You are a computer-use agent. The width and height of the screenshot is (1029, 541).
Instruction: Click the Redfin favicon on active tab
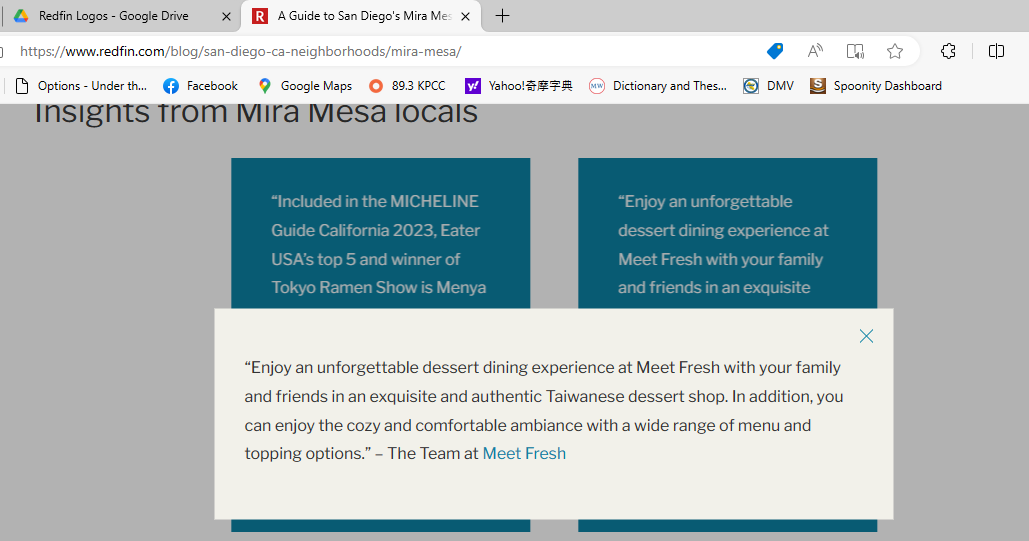(260, 16)
